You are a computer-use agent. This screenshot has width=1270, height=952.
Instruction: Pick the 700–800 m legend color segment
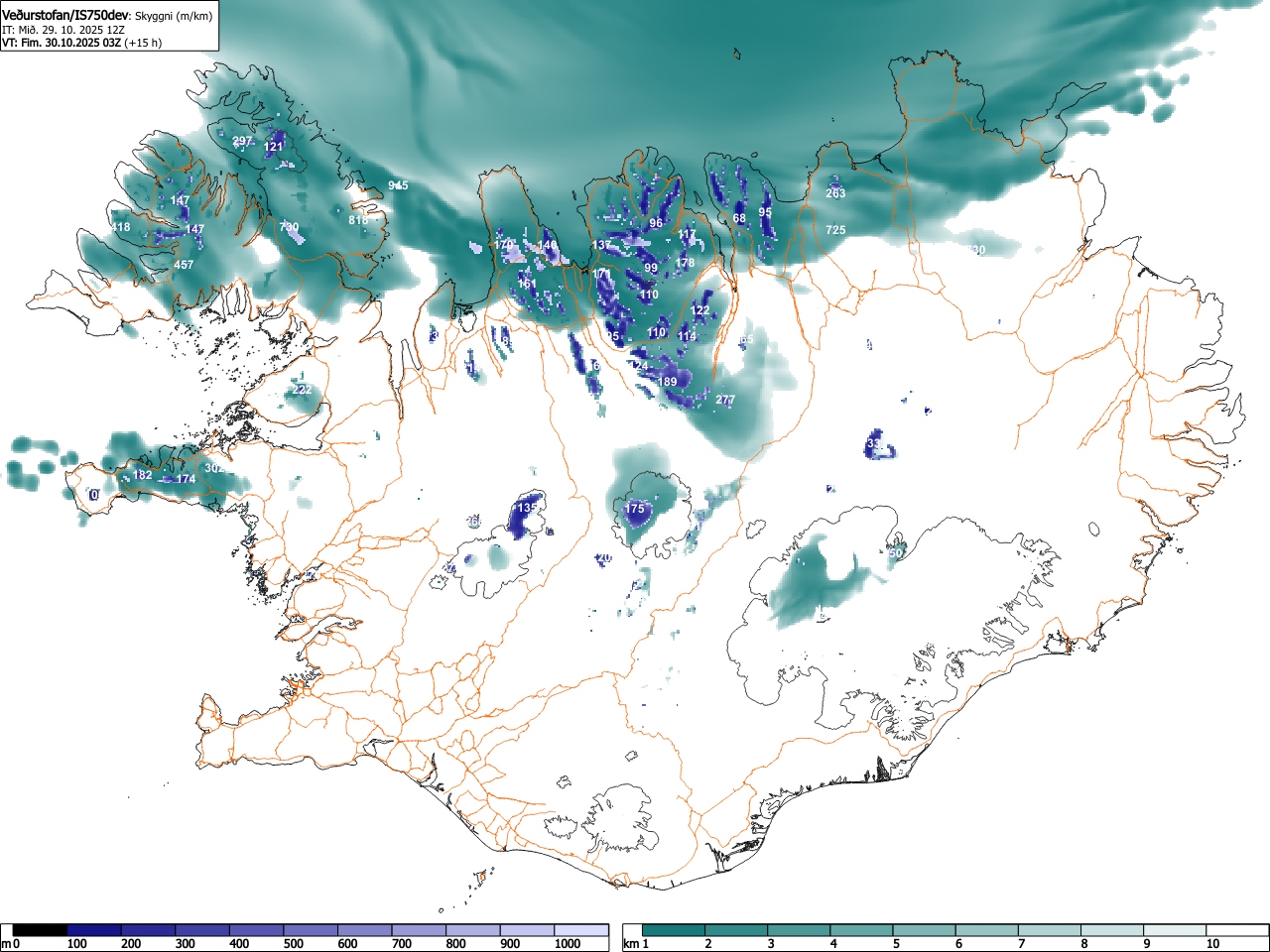[420, 930]
